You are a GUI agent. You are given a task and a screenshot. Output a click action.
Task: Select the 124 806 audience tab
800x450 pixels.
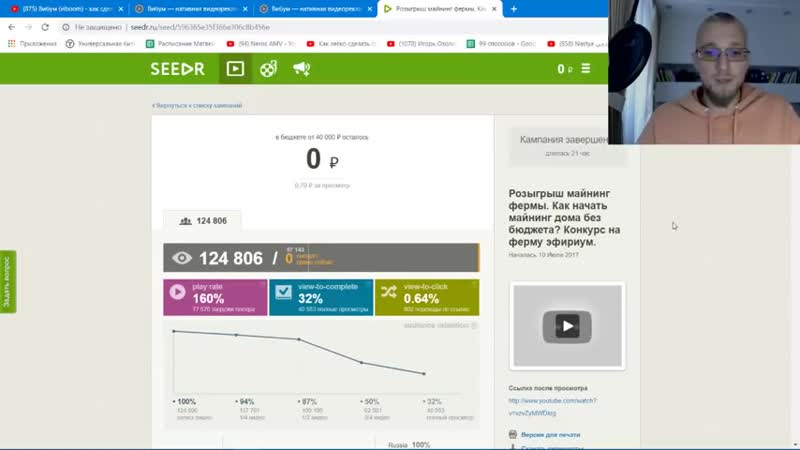[x=203, y=221]
